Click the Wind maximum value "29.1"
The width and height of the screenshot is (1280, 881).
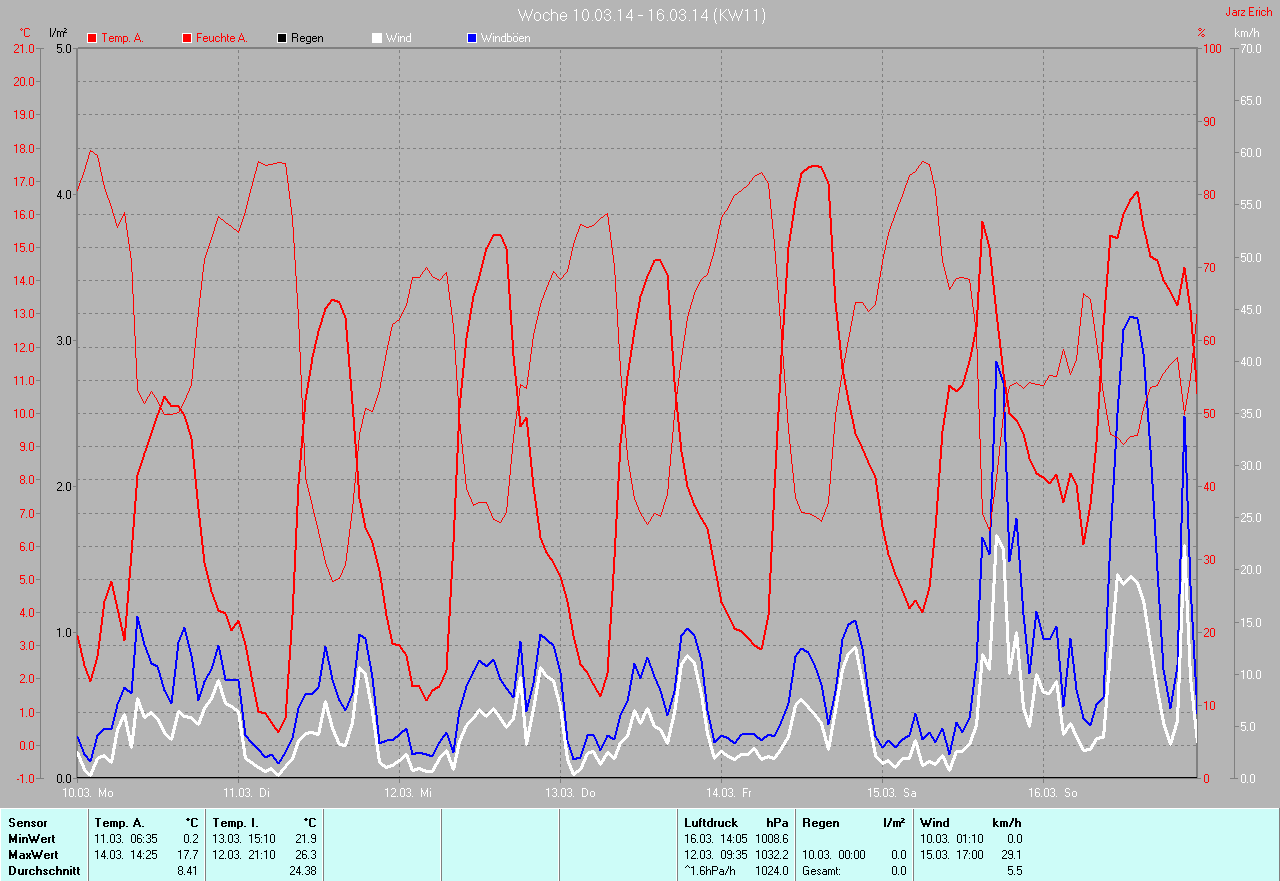(1011, 855)
